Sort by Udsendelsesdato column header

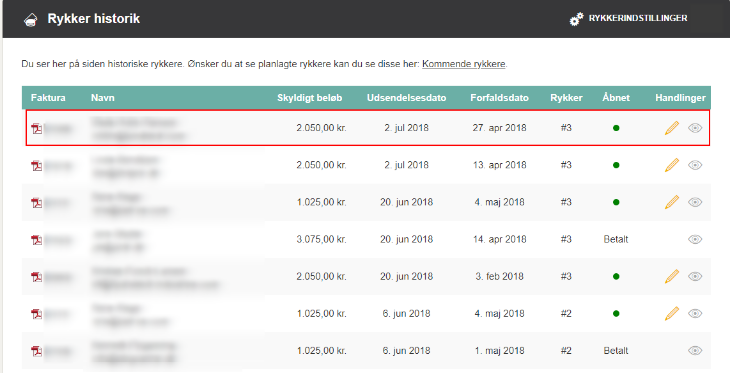pyautogui.click(x=406, y=98)
